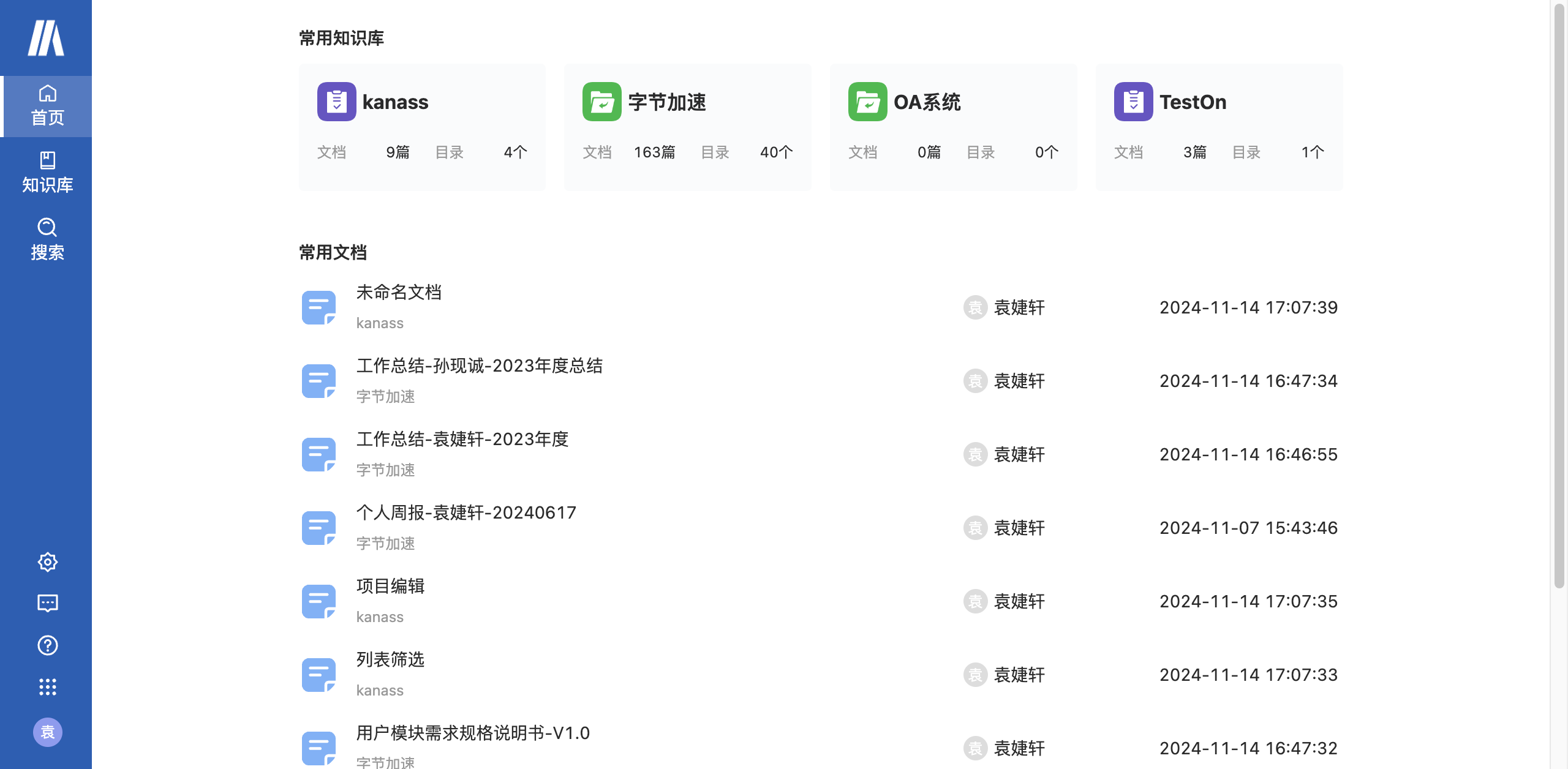The height and width of the screenshot is (769, 1568).
Task: Open the help question mark icon
Action: [x=47, y=645]
